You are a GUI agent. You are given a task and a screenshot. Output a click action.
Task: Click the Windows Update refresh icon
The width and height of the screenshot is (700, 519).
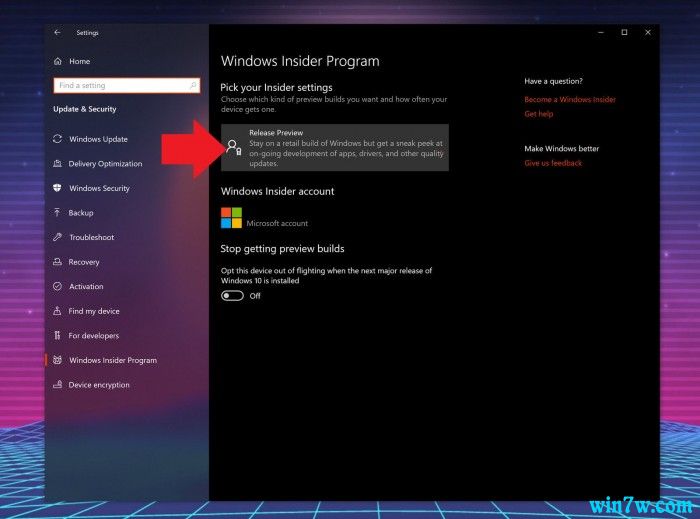coord(57,139)
